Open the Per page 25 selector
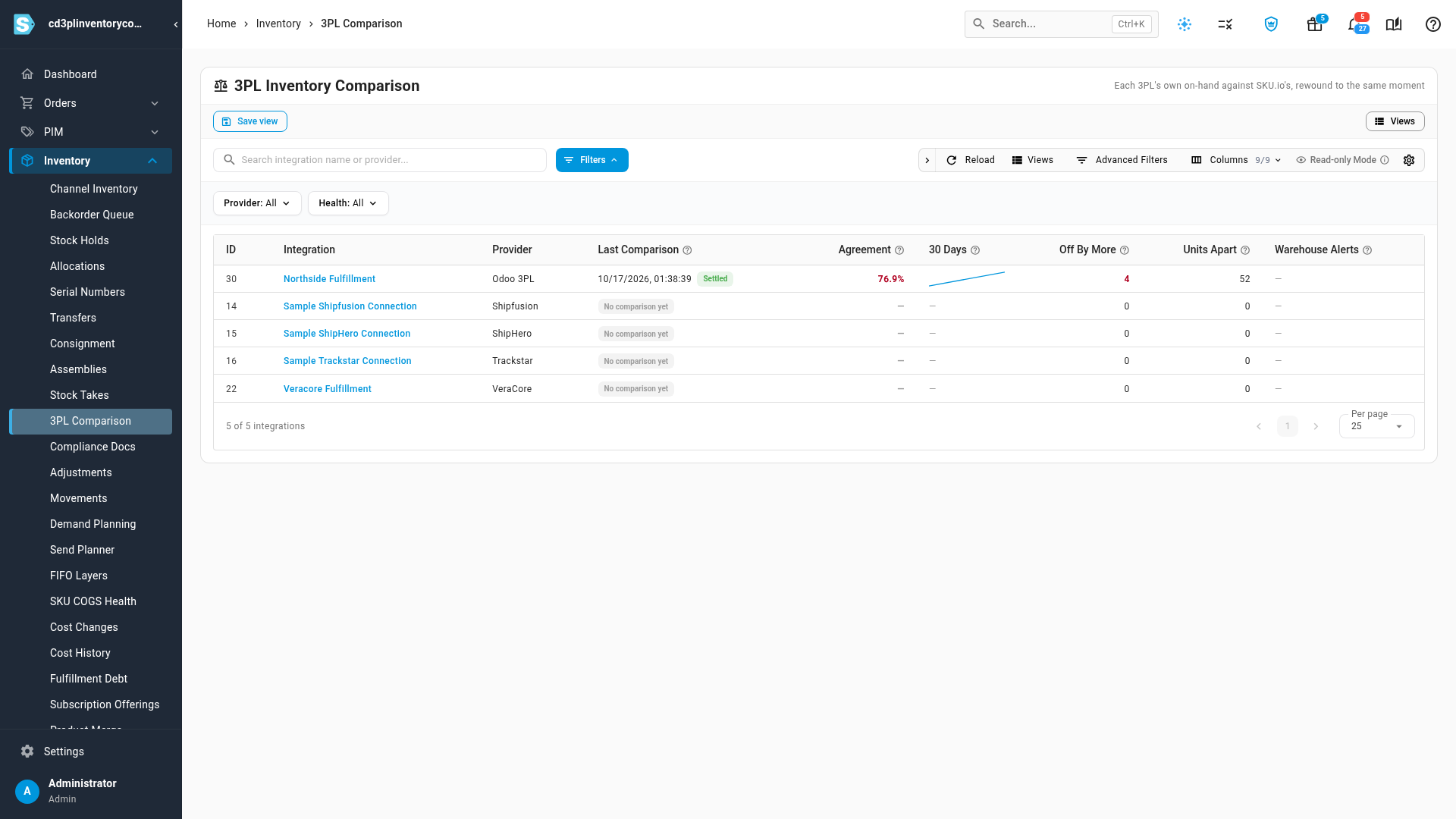 [x=1376, y=426]
